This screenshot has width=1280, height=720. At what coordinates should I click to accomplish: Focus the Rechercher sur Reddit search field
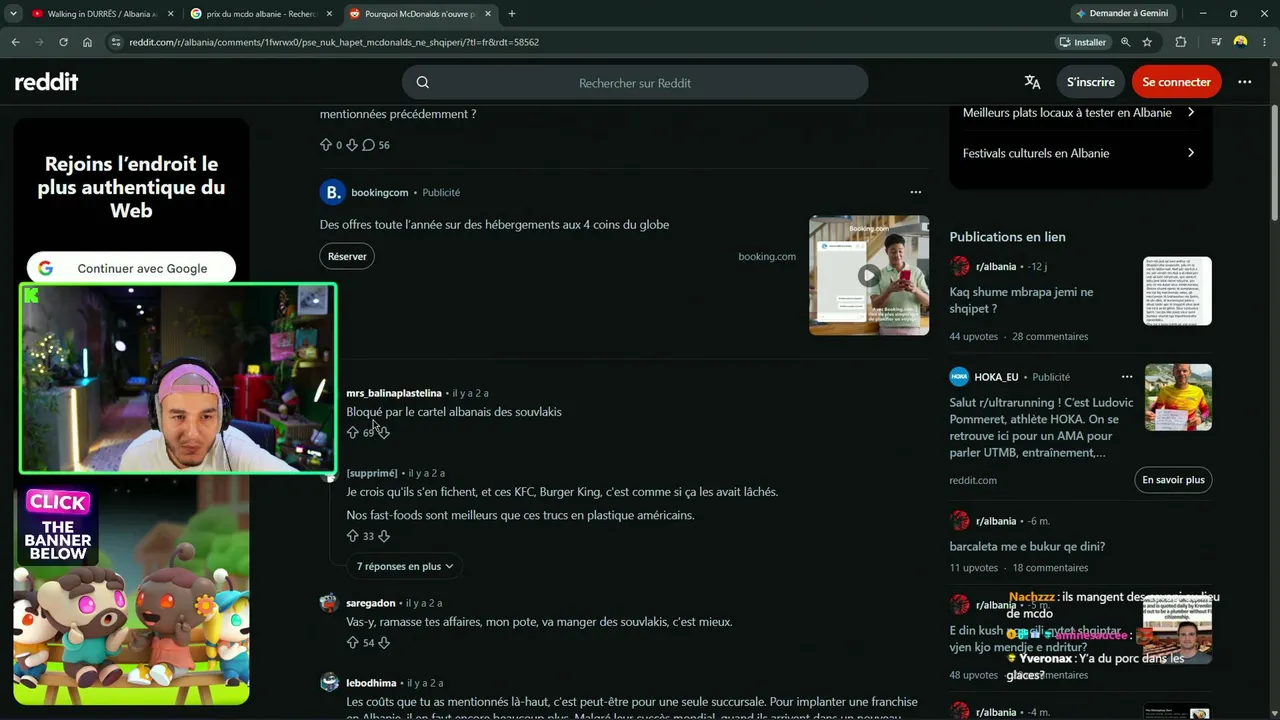pyautogui.click(x=635, y=83)
